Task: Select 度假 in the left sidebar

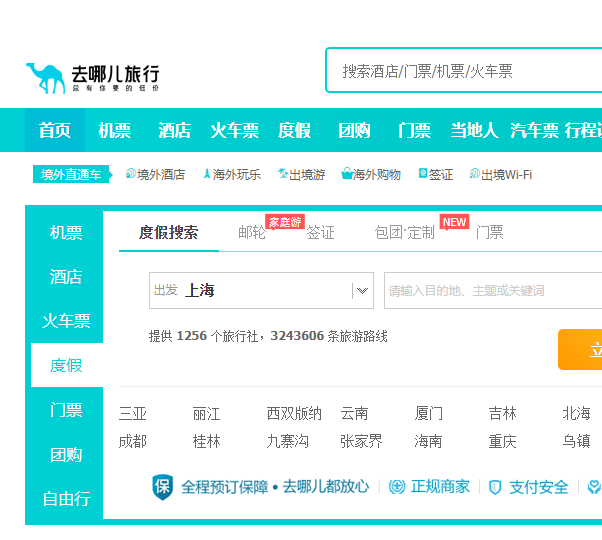Action: (66, 365)
